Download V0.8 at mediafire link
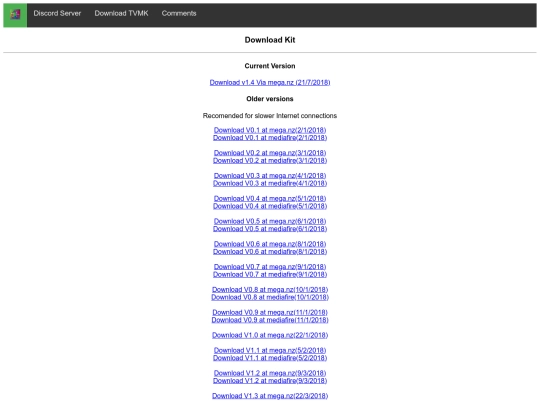 270,297
